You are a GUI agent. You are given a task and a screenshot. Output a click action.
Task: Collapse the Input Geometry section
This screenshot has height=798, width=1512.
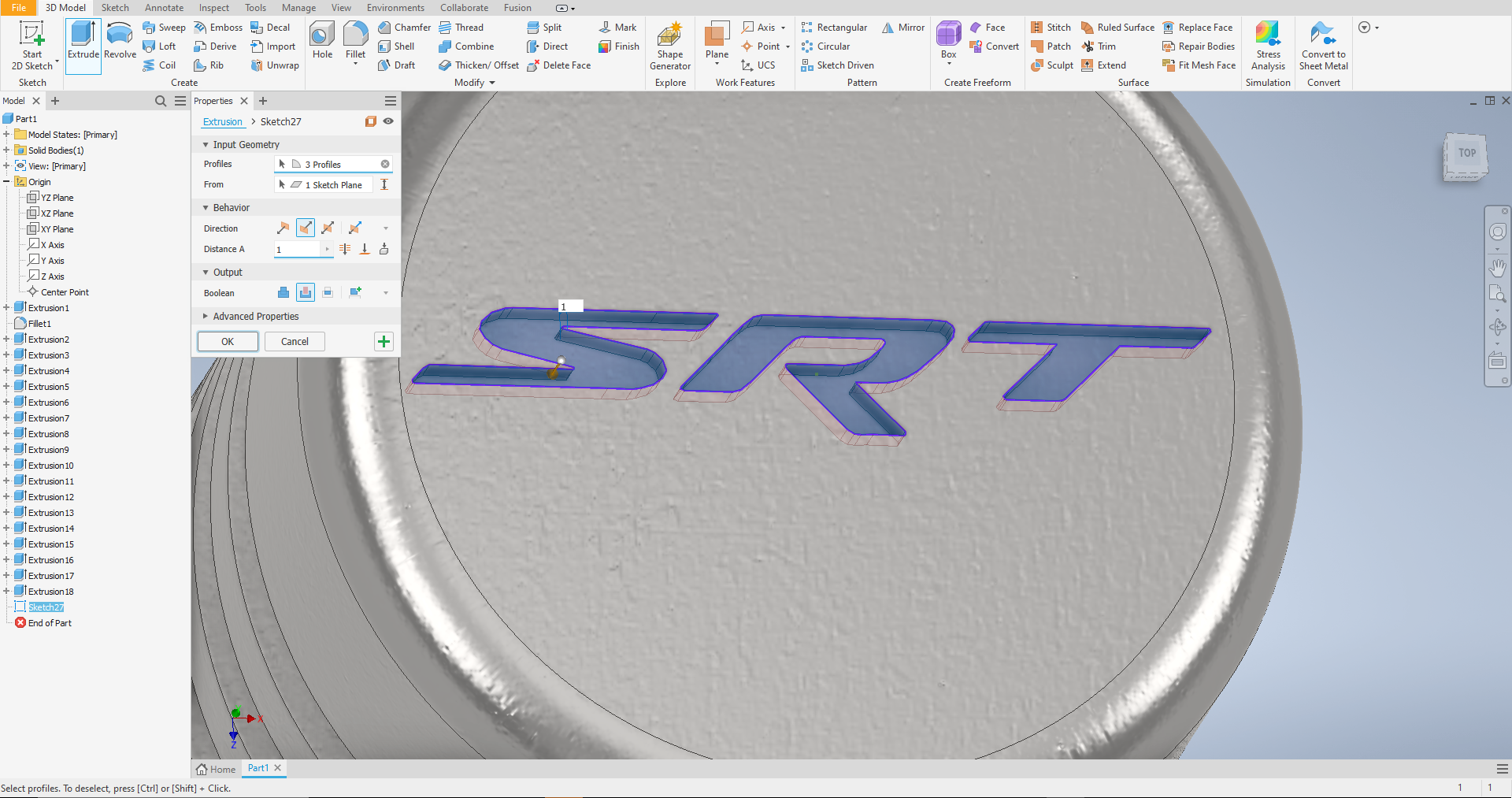[x=206, y=145]
